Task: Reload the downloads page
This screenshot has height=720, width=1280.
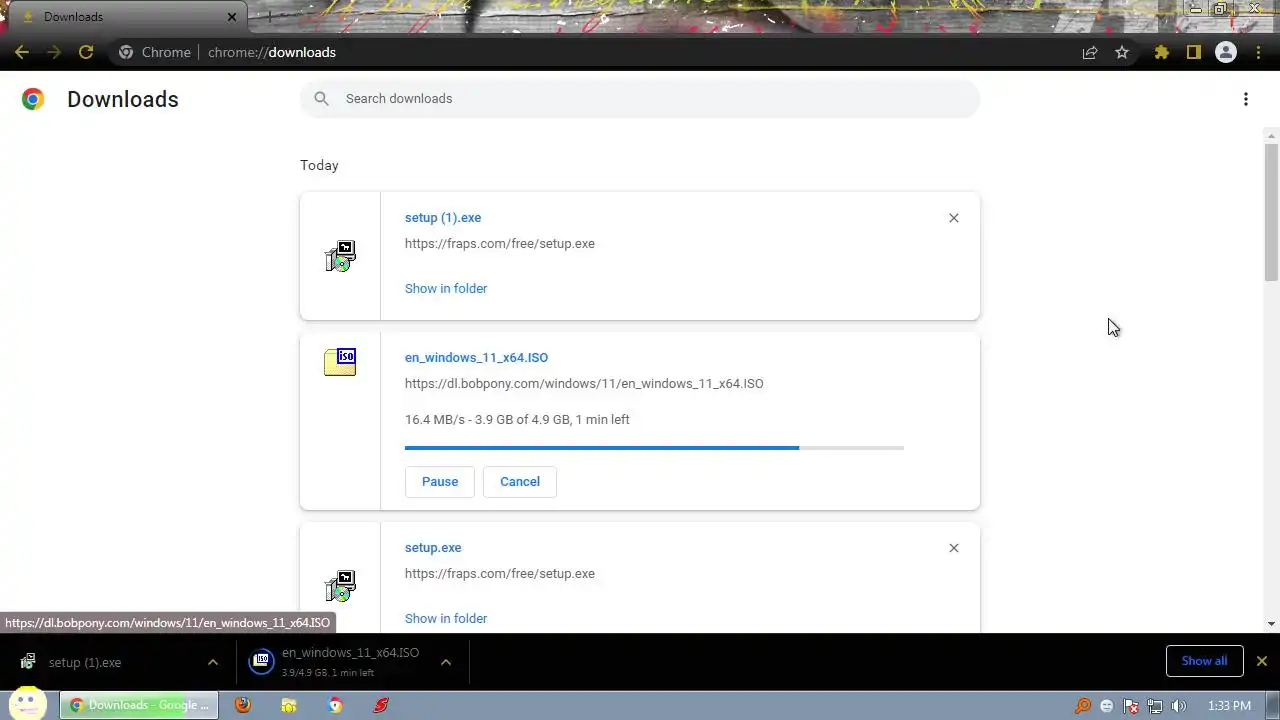Action: (86, 52)
